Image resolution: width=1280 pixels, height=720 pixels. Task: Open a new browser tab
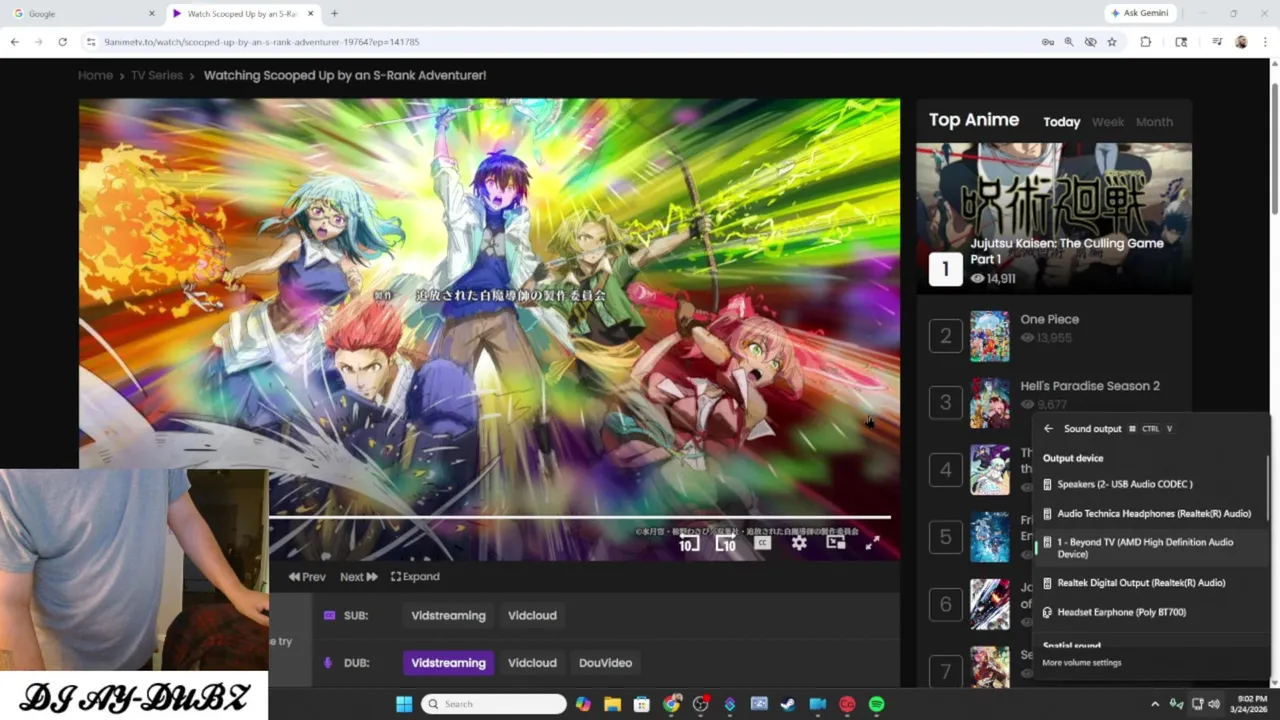point(334,13)
